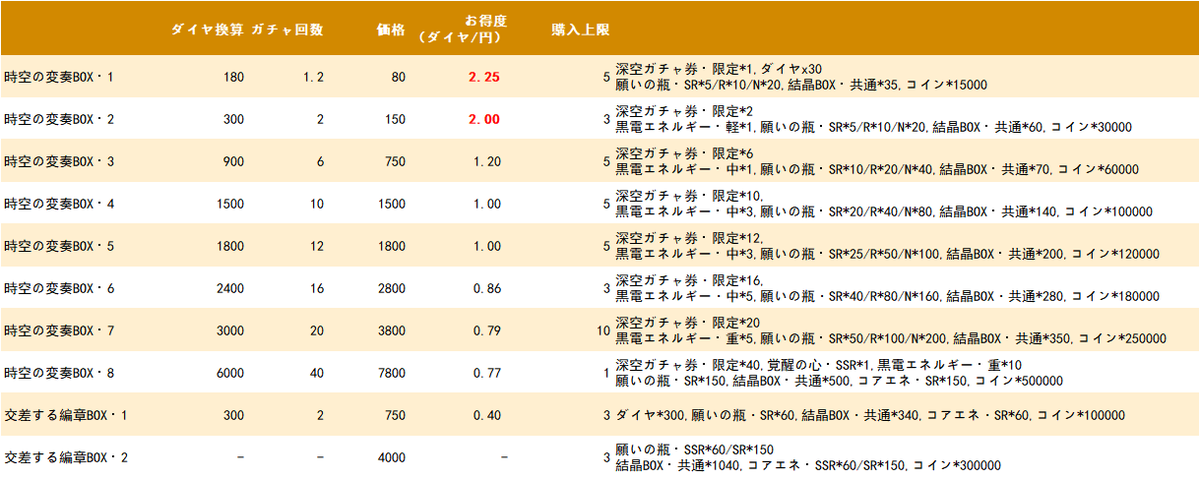The width and height of the screenshot is (1200, 479).
Task: Click the contents line 深空ガチャ券・限定*6
Action: click(x=684, y=154)
